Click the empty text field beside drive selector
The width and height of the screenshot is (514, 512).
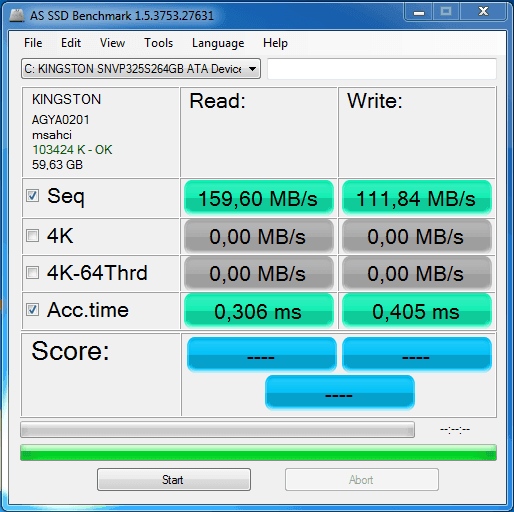click(x=382, y=69)
